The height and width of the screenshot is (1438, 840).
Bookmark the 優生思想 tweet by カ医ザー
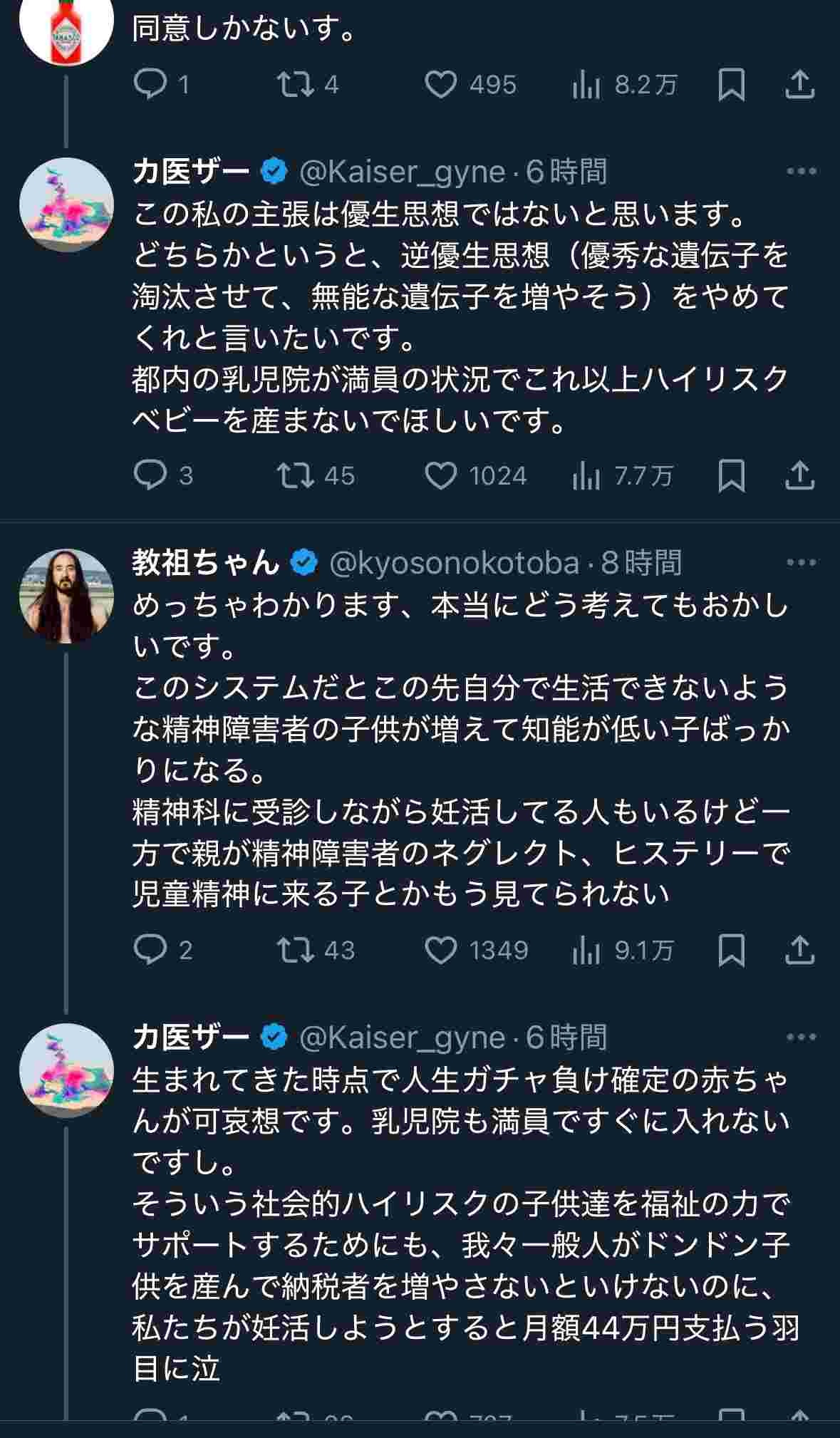pyautogui.click(x=731, y=475)
